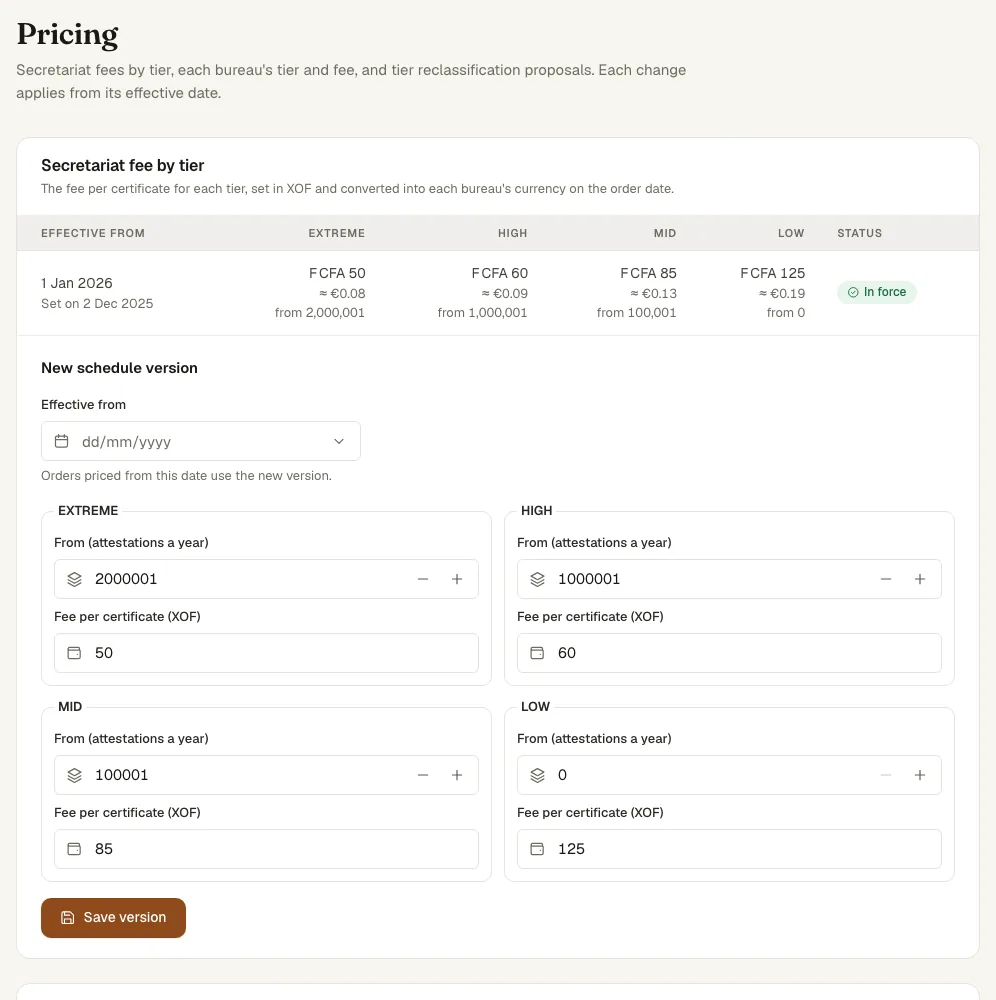Decrease HIGH attestations with minus stepper
The height and width of the screenshot is (1000, 996).
pos(886,579)
